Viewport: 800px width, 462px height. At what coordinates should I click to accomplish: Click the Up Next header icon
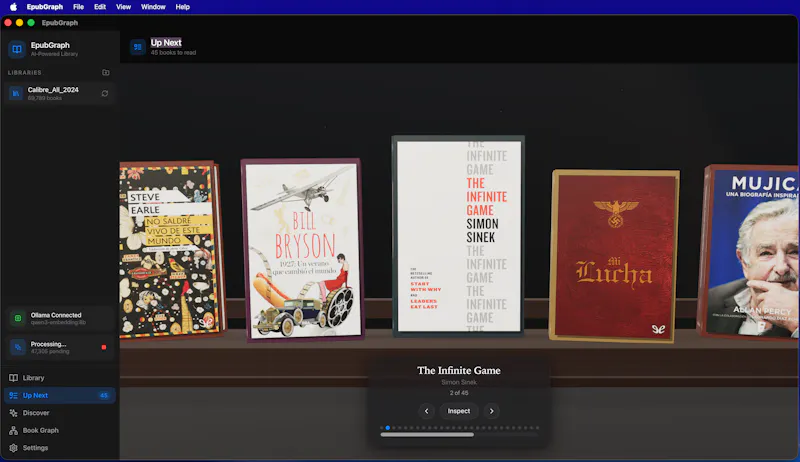[x=138, y=47]
